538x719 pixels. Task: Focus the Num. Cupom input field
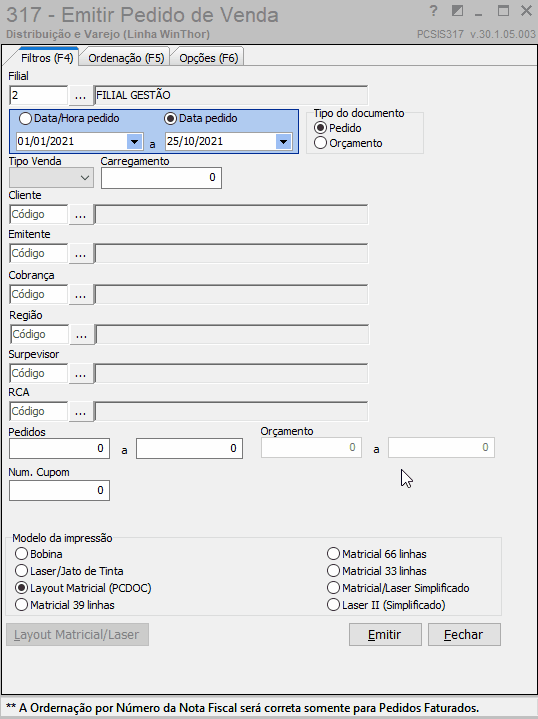[59, 491]
